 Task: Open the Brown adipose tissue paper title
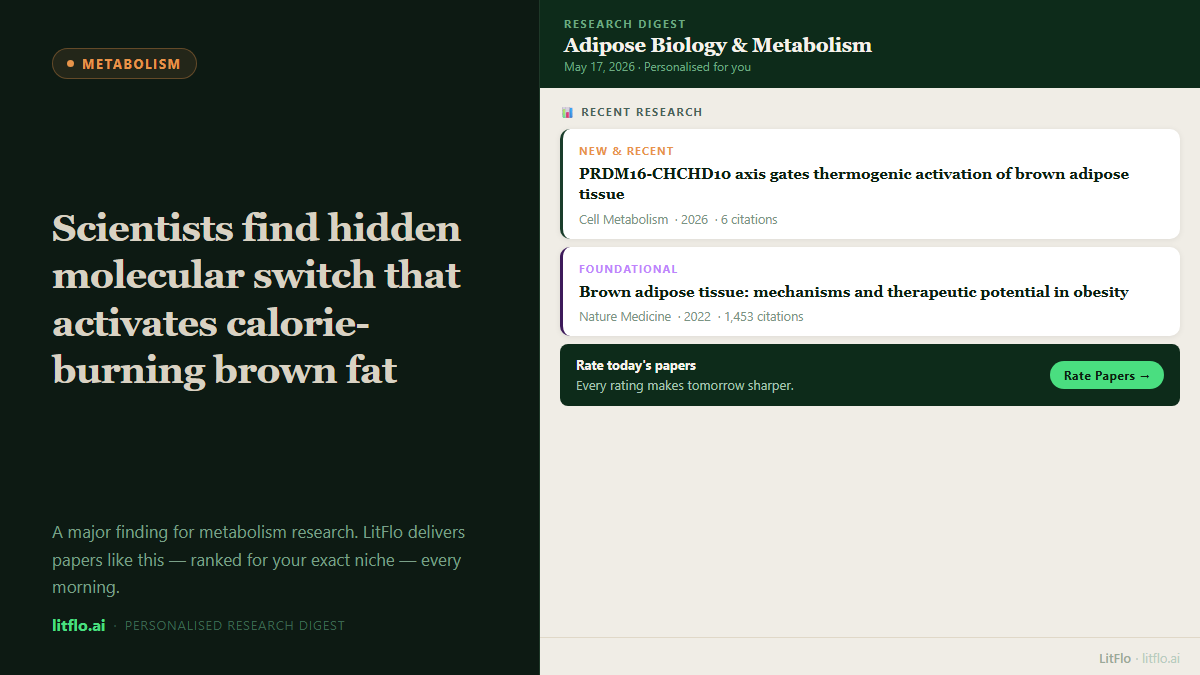853,292
